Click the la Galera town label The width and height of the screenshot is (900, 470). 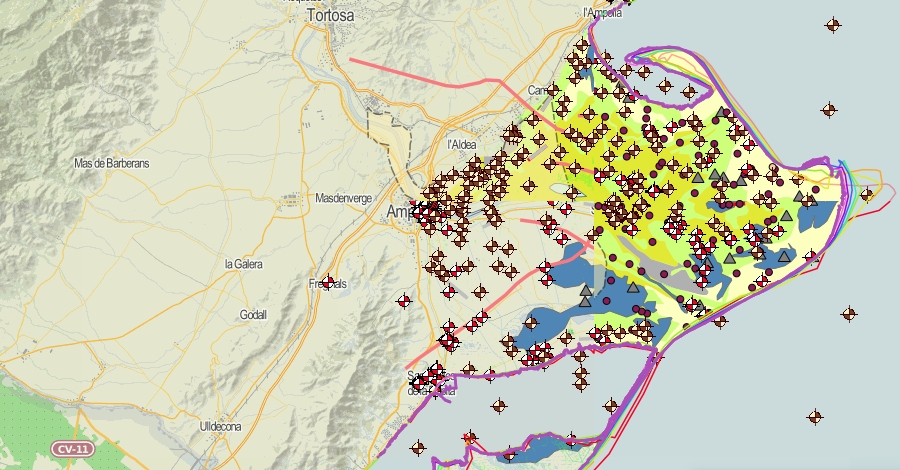(x=243, y=263)
